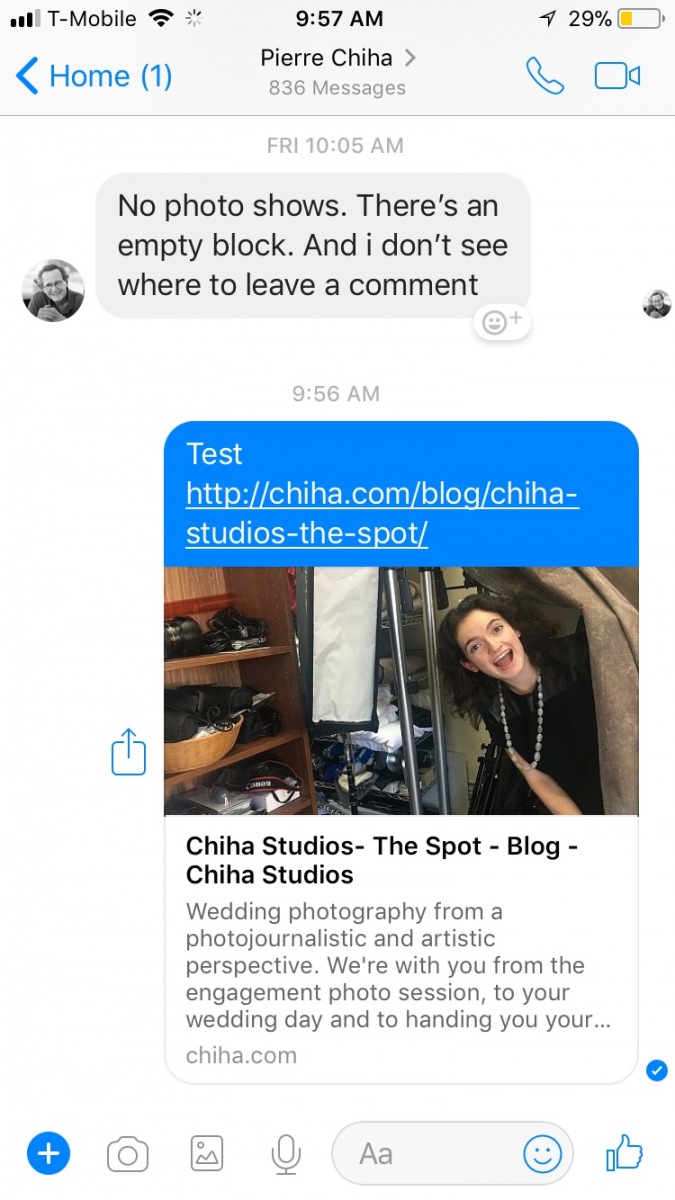This screenshot has height=1200, width=675.
Task: Tap the small seen-by avatar on the right
Action: click(657, 304)
